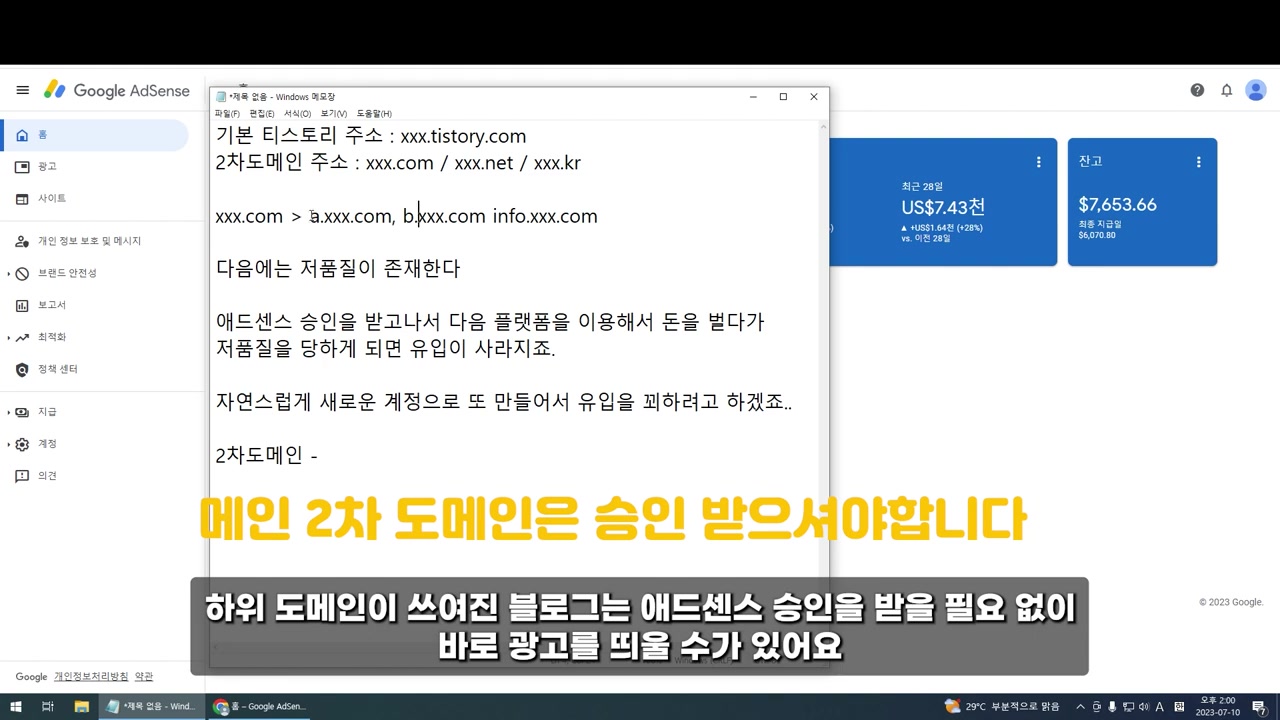Toggle the 한 Korean IME indicator
Screen dimensions: 1280x720
(x=1179, y=707)
